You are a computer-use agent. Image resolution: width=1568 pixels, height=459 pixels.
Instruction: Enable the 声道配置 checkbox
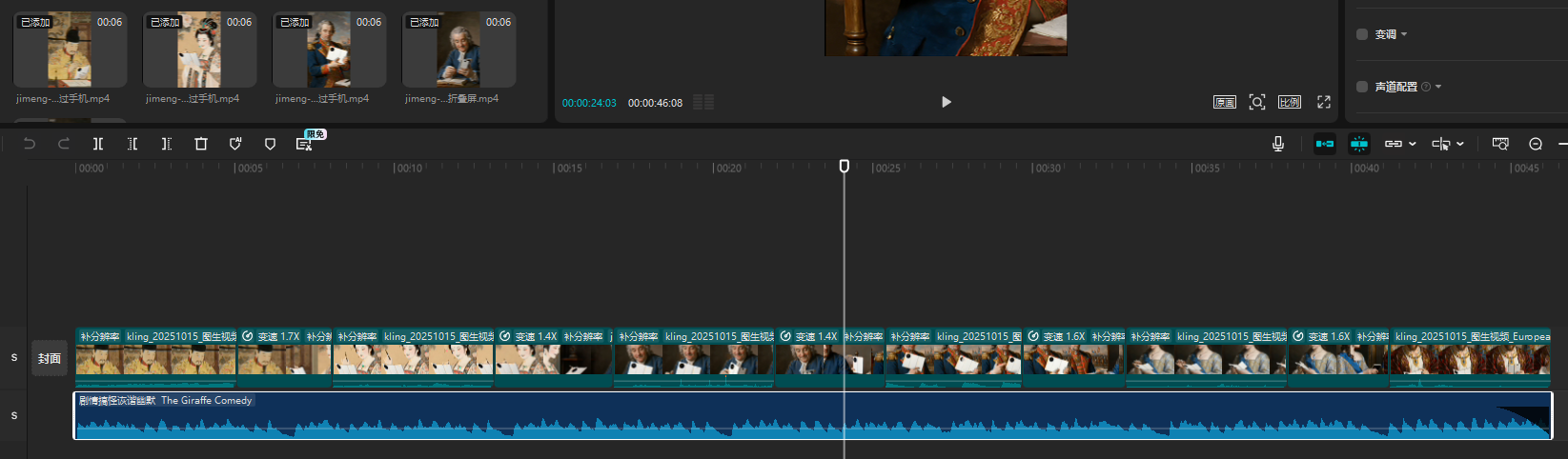[1362, 87]
